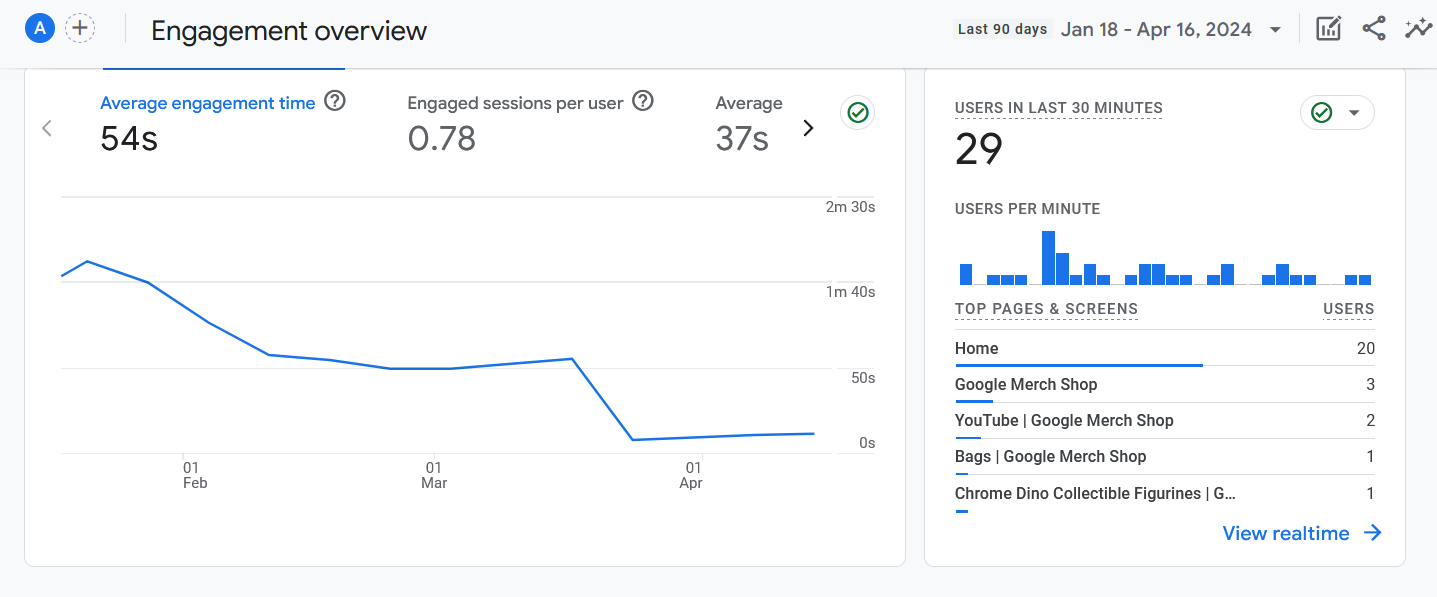Click the Users in last 30 minutes heading

click(x=1059, y=108)
